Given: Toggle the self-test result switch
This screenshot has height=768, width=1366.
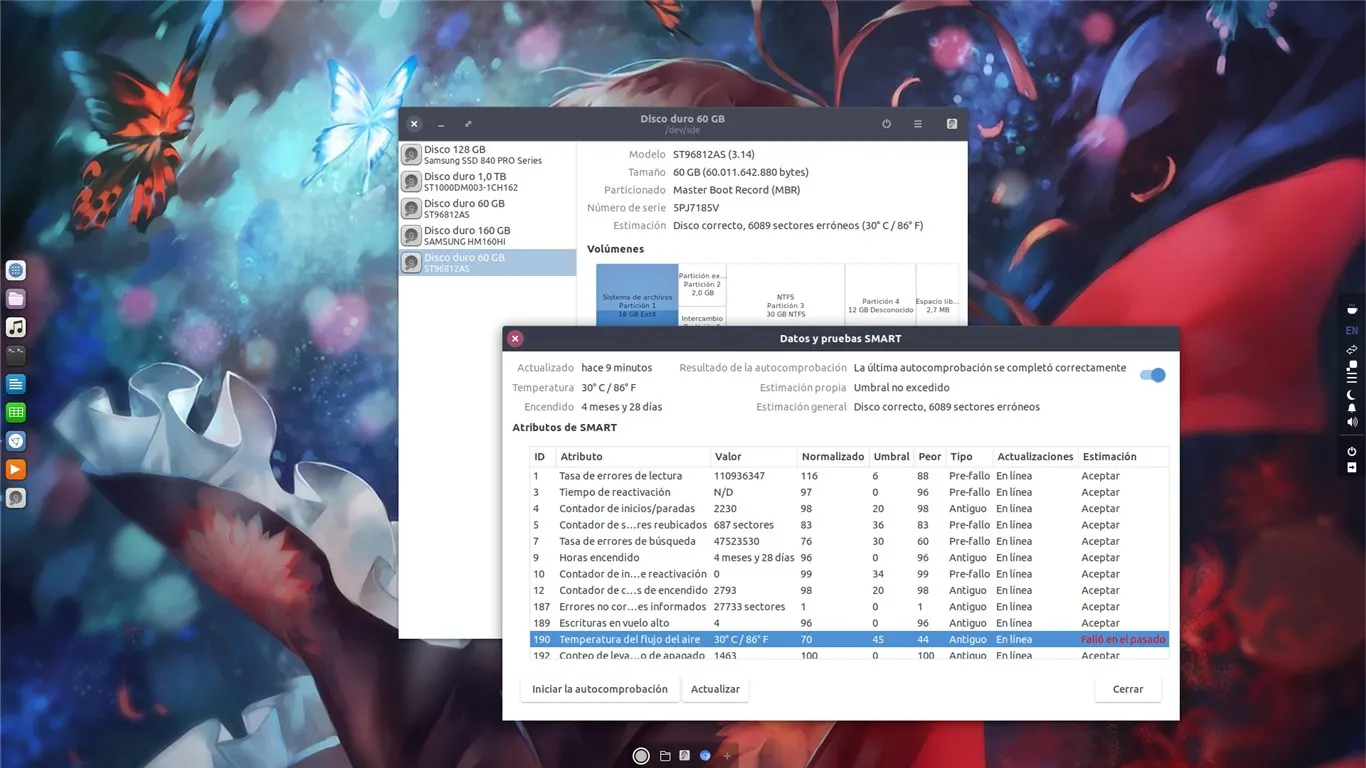Looking at the screenshot, I should (1152, 374).
